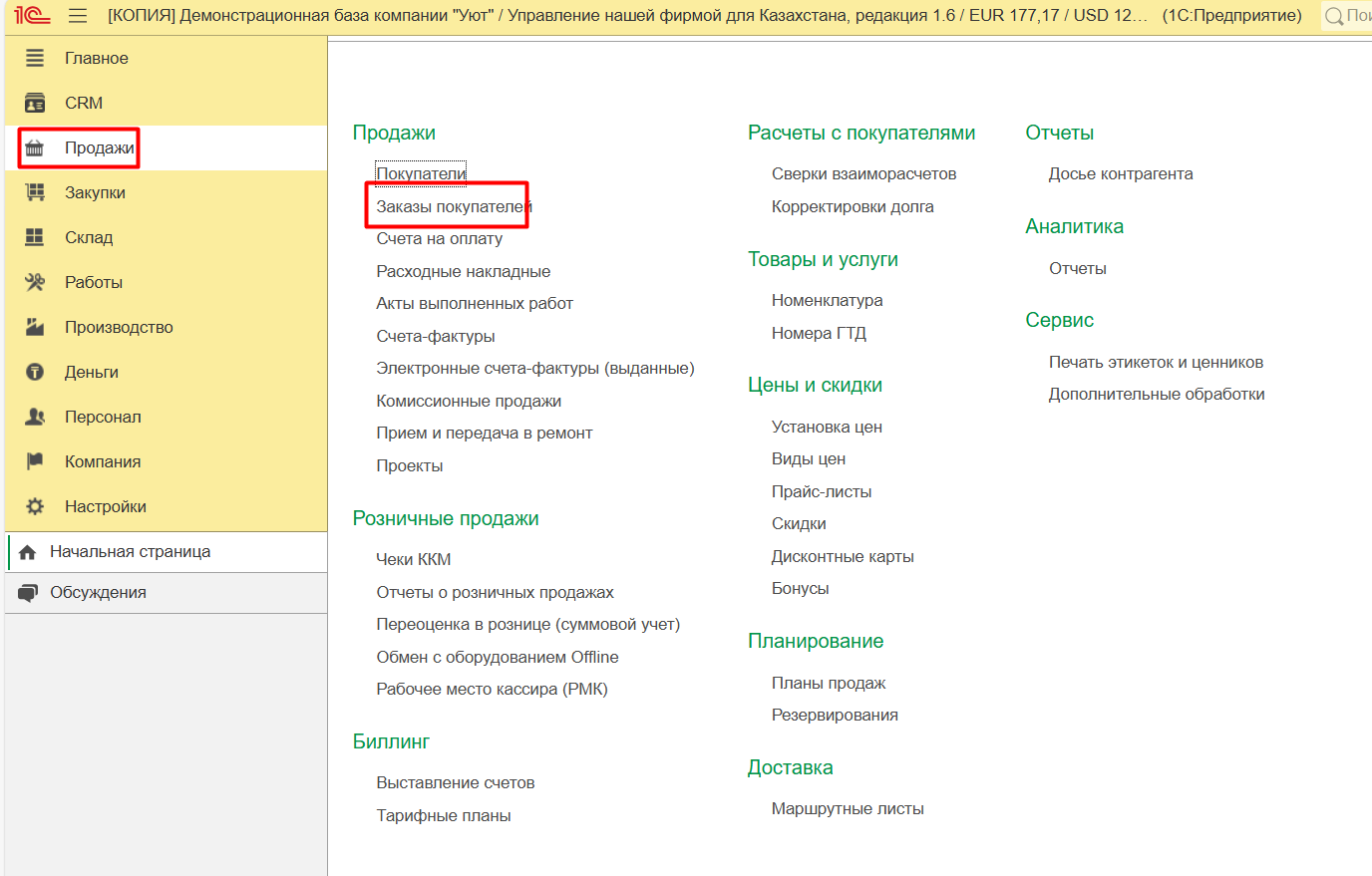The height and width of the screenshot is (876, 1372).
Task: Open Номенклатура under Товары и услуги
Action: [x=827, y=300]
